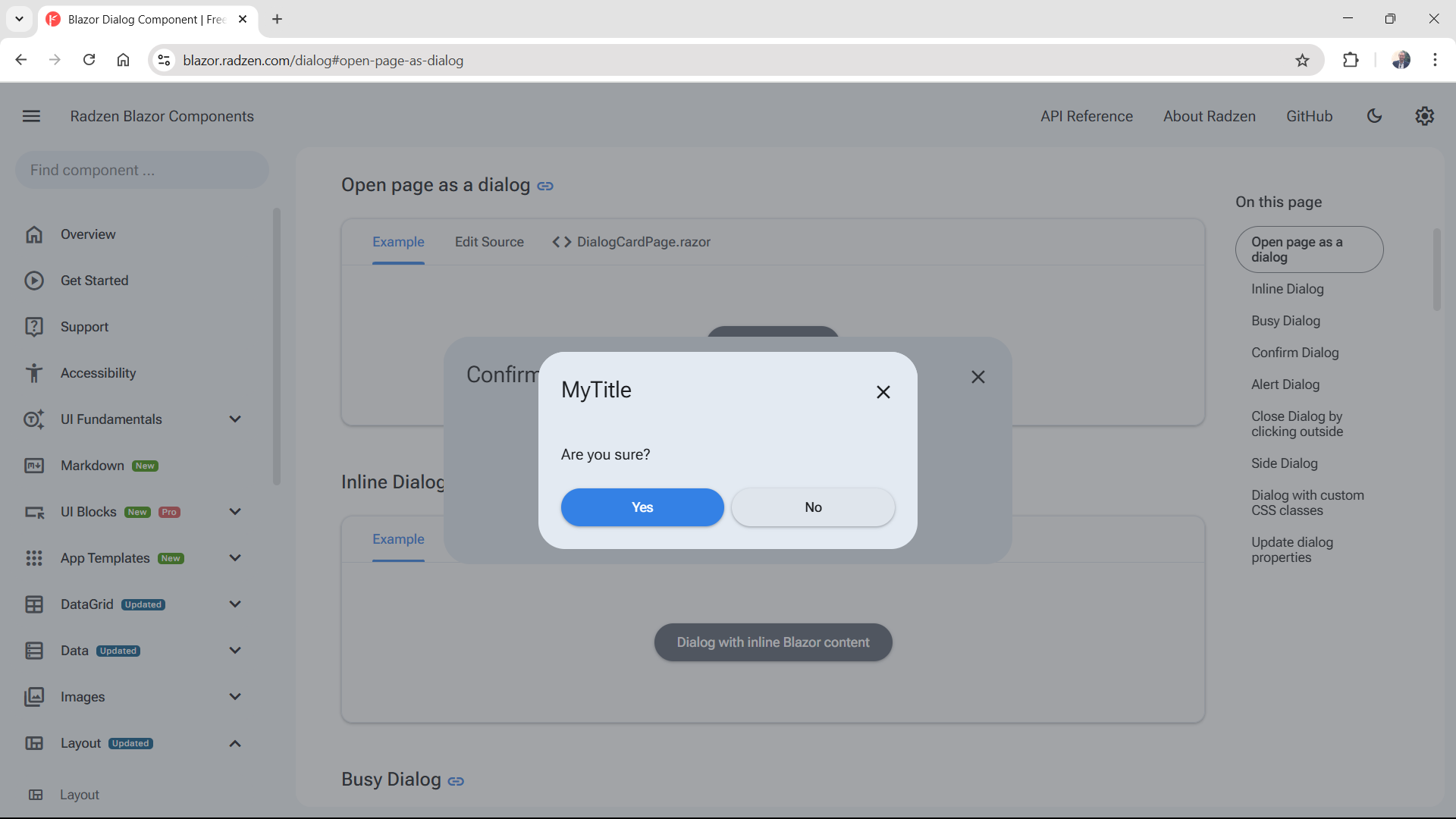Click the Get Started play icon
Image resolution: width=1456 pixels, height=819 pixels.
(x=34, y=281)
